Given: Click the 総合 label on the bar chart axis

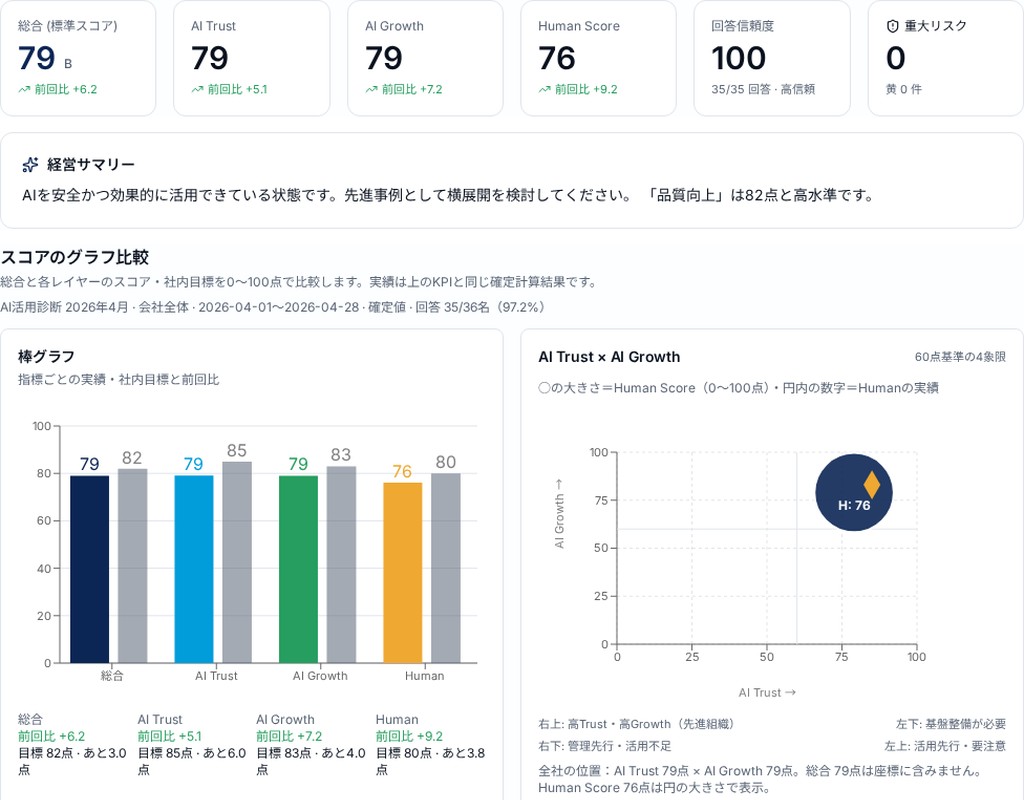Looking at the screenshot, I should pos(112,676).
